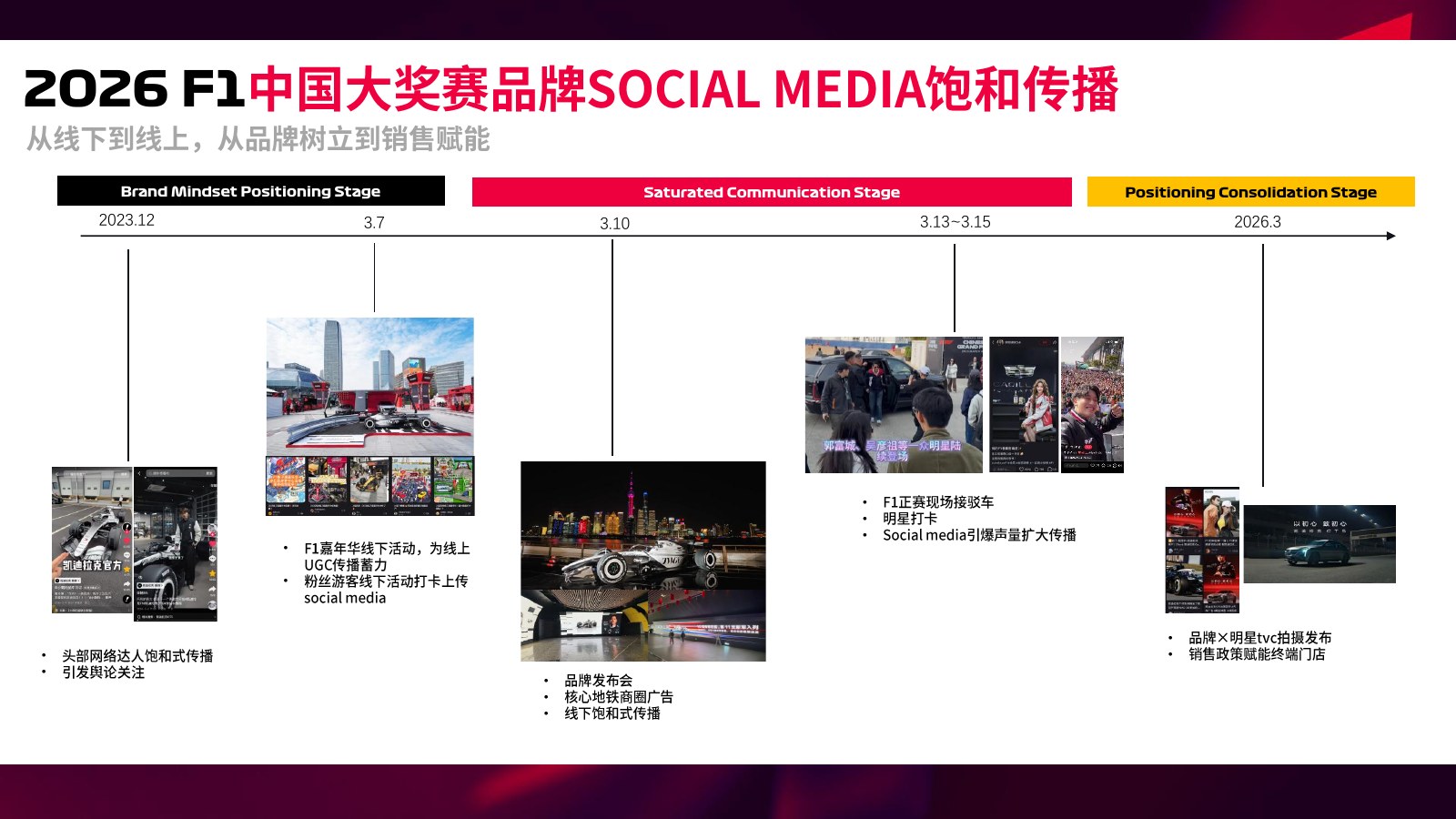Select the 凯迪拉克官方 race car screenshot
Image resolution: width=1456 pixels, height=819 pixels.
[92, 541]
